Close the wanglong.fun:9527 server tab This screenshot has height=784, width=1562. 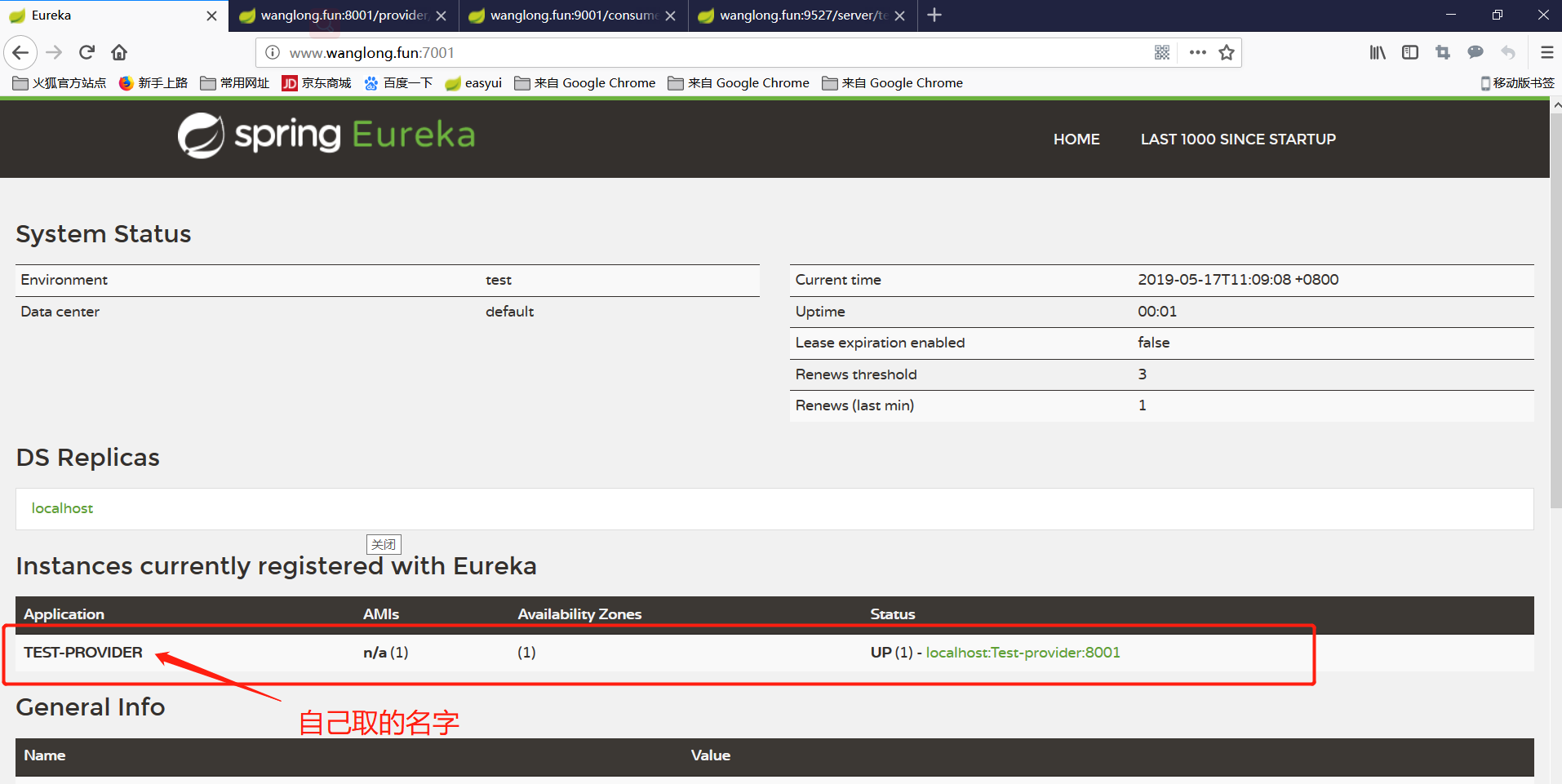point(899,16)
